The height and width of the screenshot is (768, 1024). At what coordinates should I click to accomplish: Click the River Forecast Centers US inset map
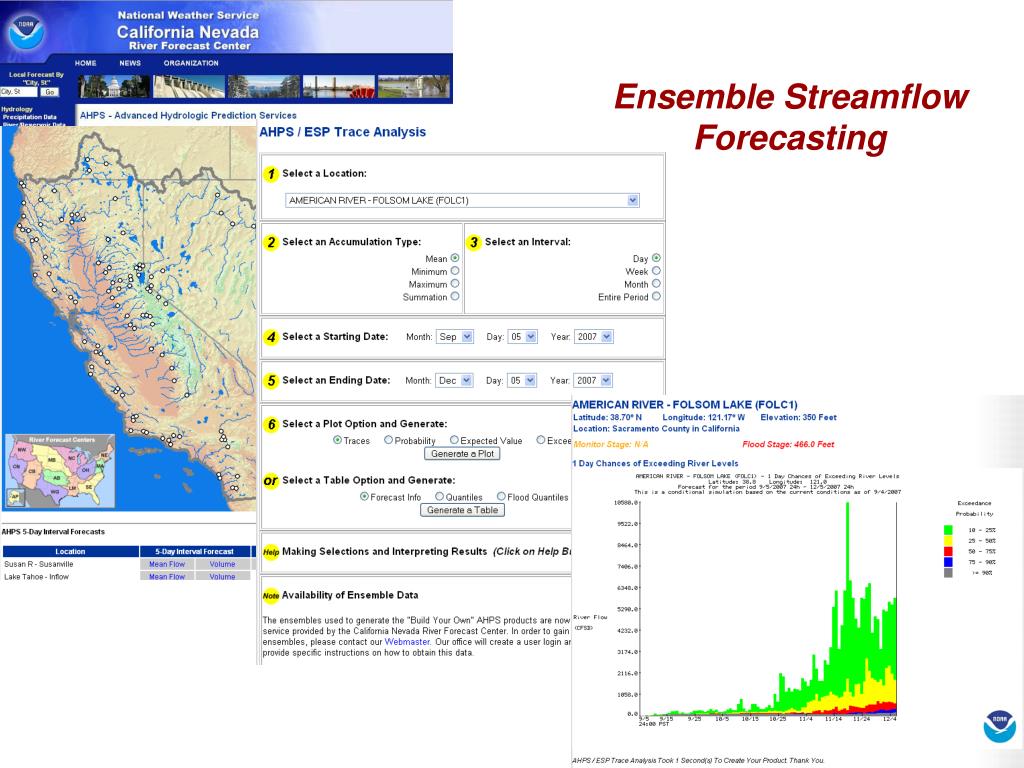click(x=59, y=472)
